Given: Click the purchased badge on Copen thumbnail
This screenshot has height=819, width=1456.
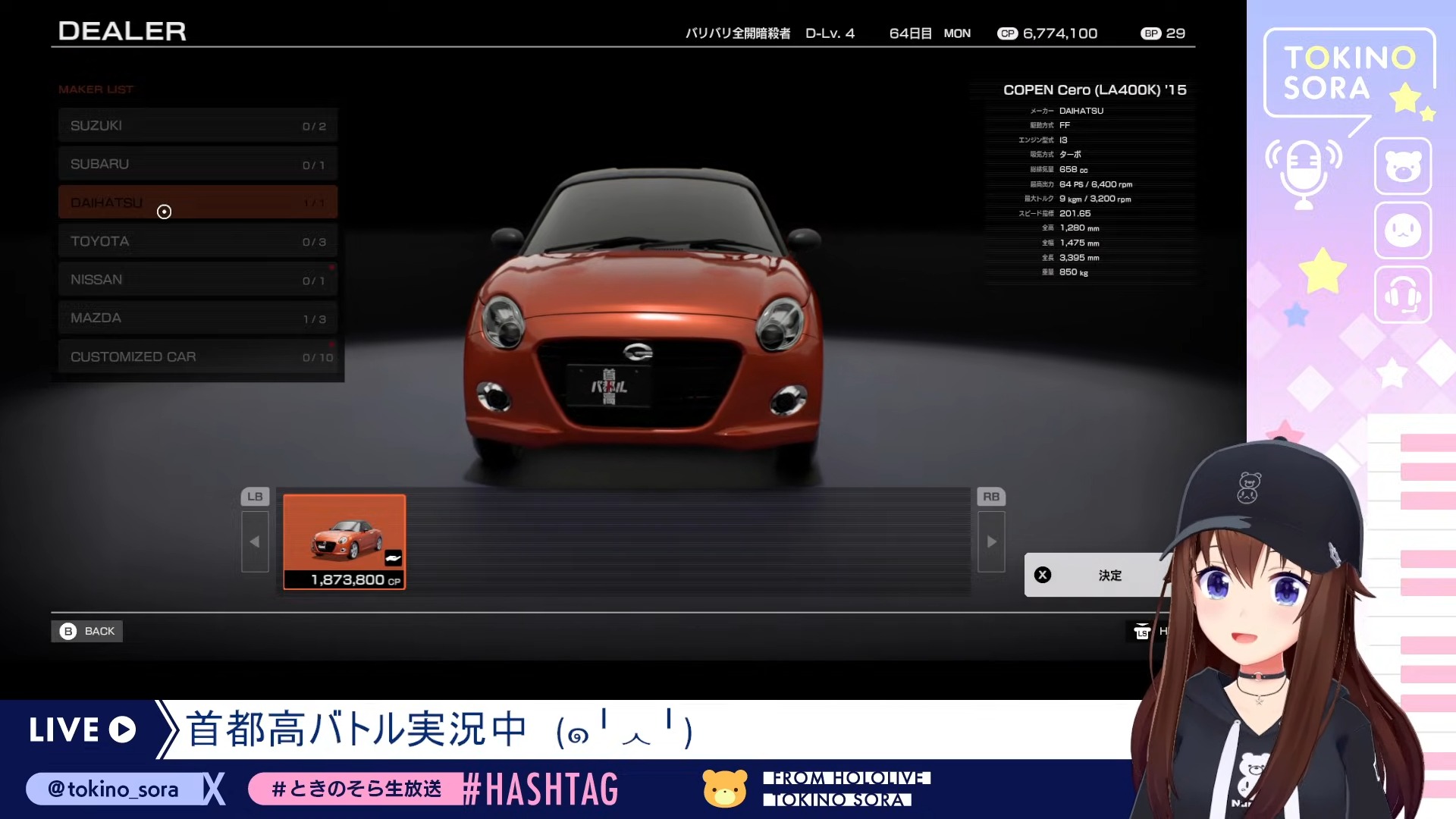Looking at the screenshot, I should coord(393,558).
